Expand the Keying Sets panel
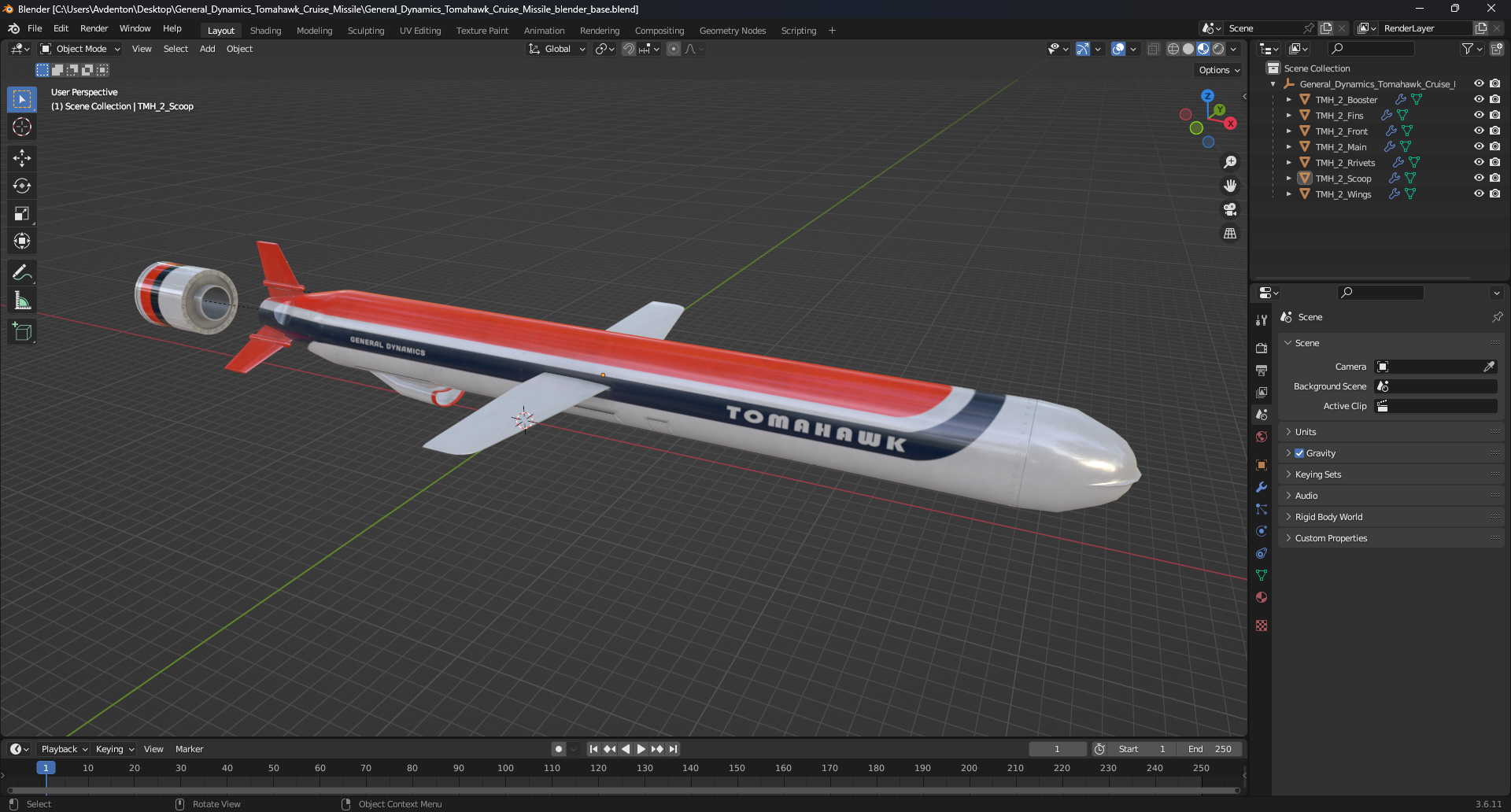This screenshot has width=1511, height=812. 1391,474
